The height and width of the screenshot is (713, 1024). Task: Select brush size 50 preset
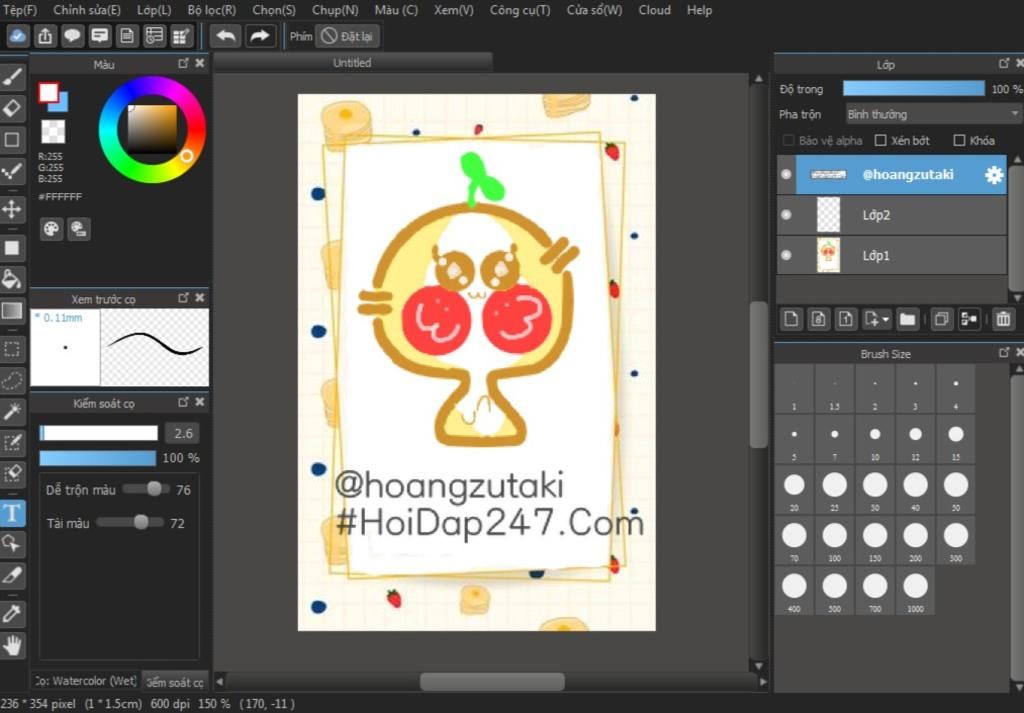coord(956,490)
